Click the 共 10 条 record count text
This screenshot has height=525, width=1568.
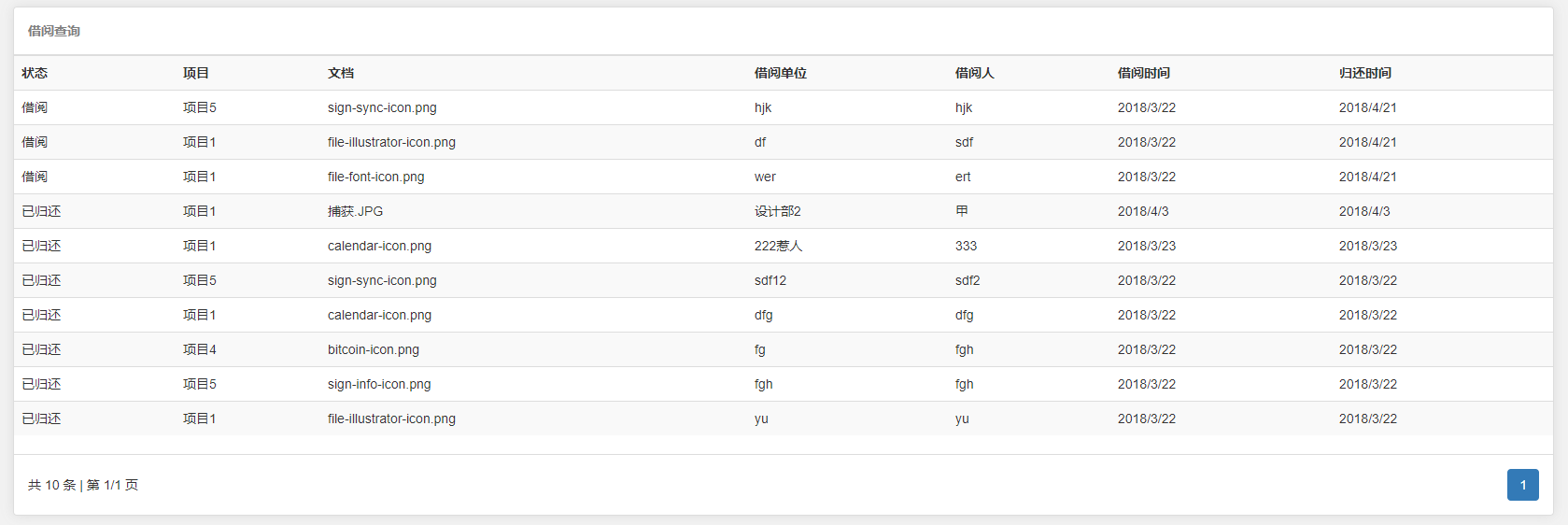(51, 485)
